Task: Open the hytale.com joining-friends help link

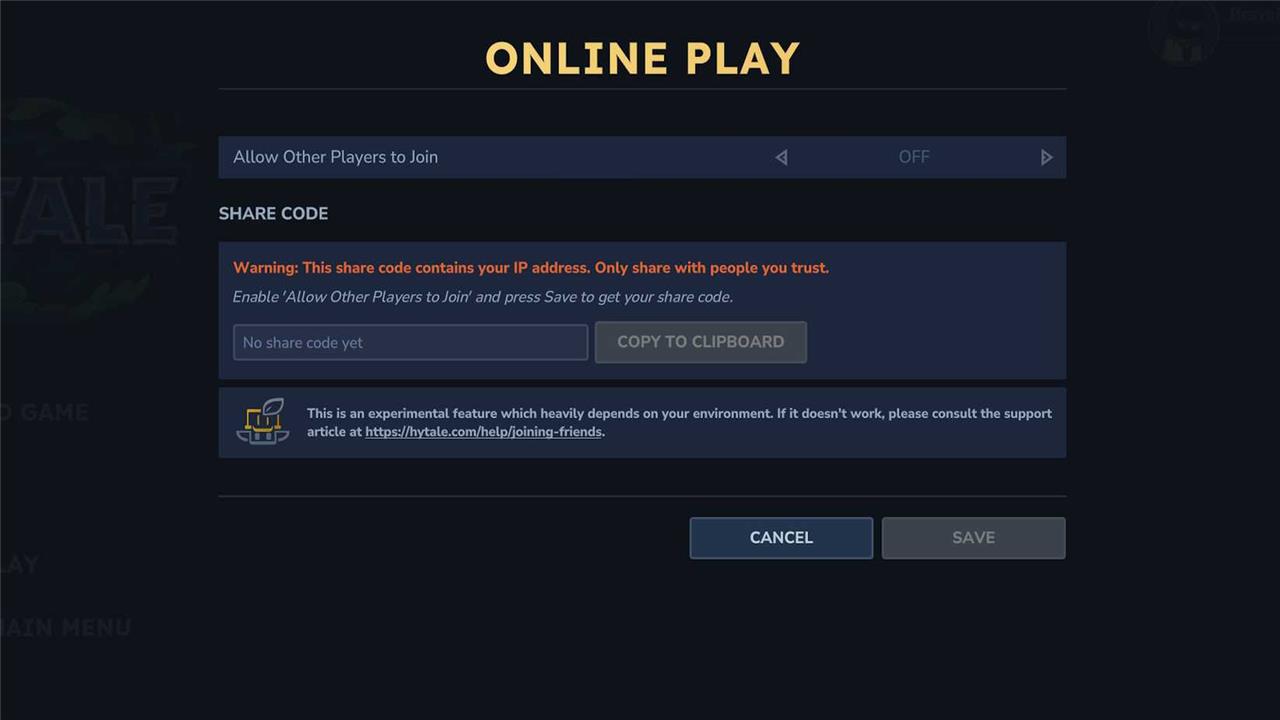Action: [x=483, y=432]
